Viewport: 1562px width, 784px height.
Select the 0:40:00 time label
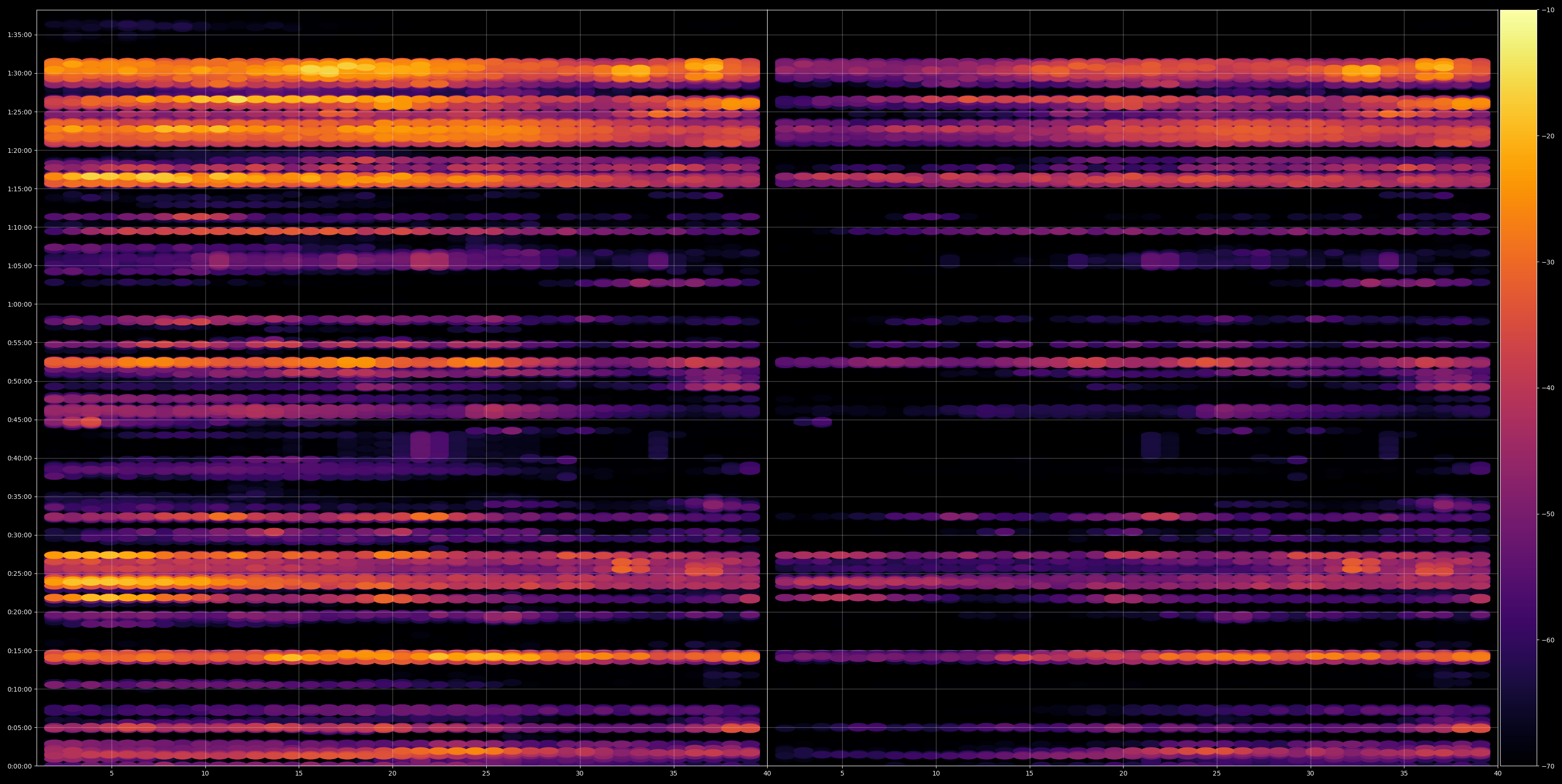tap(19, 458)
